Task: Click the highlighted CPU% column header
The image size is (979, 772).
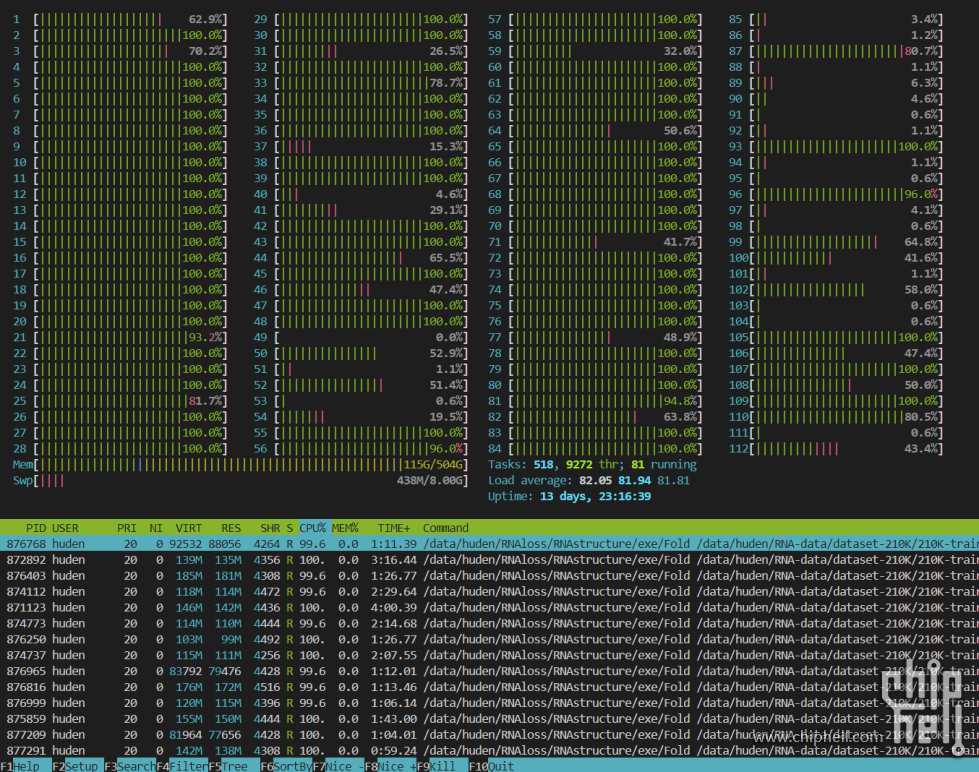Action: 313,528
